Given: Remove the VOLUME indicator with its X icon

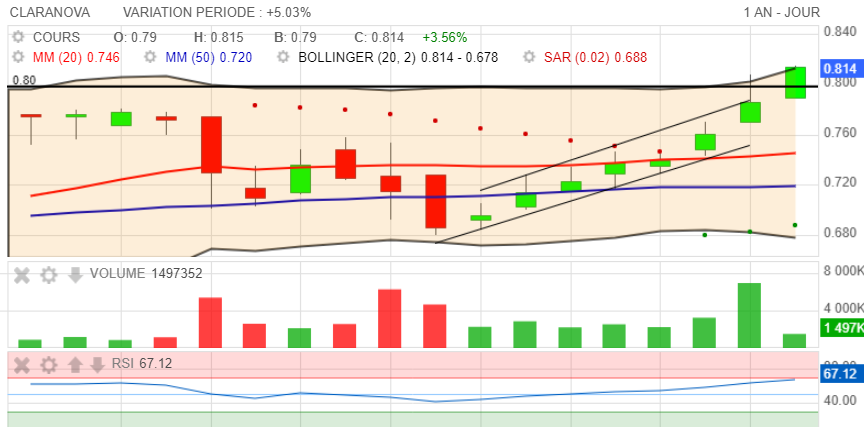Looking at the screenshot, I should click(21, 274).
